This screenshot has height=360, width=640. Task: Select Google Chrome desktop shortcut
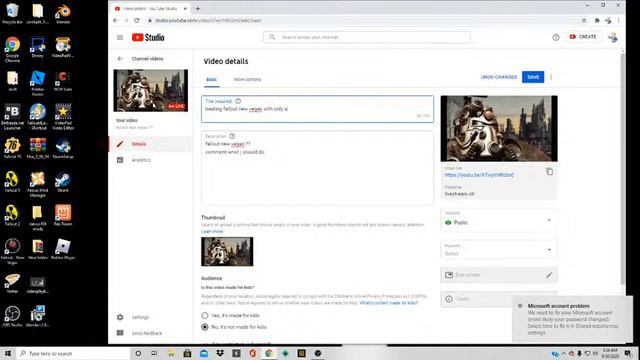[x=12, y=50]
